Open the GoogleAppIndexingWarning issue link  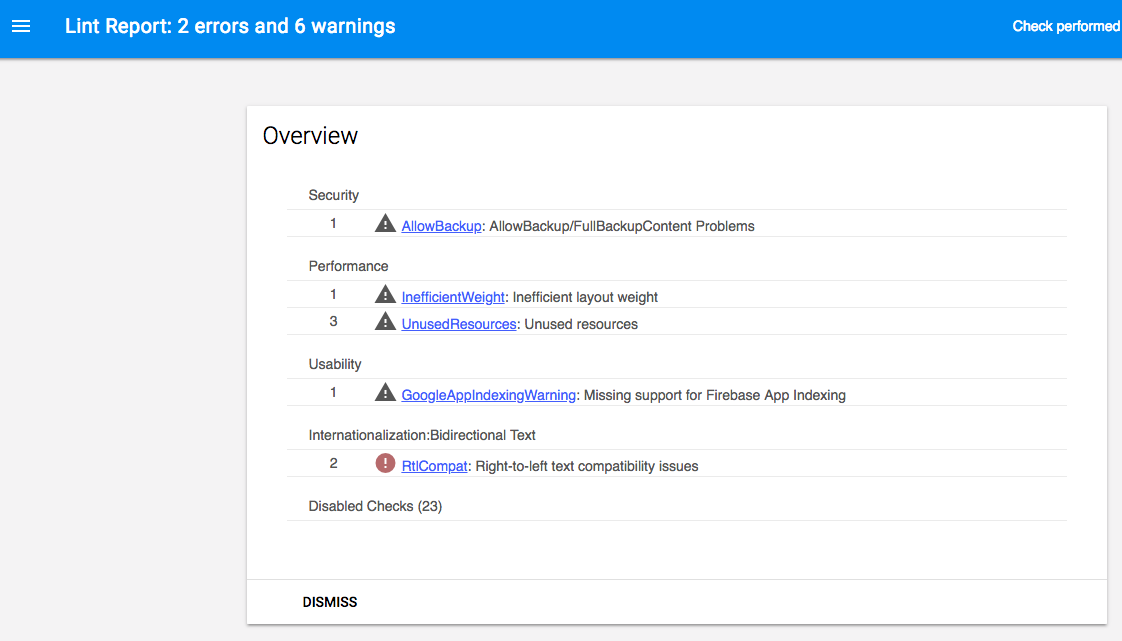click(489, 395)
